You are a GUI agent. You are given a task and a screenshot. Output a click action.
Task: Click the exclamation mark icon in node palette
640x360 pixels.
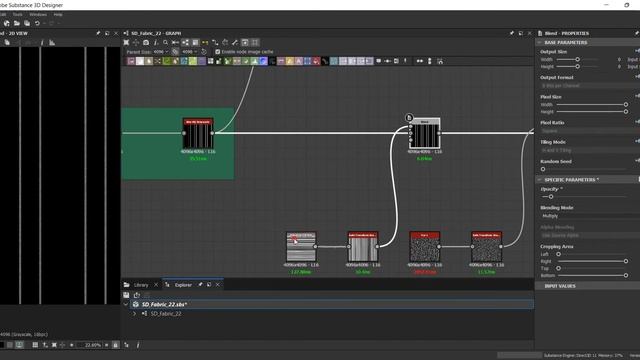[405, 61]
